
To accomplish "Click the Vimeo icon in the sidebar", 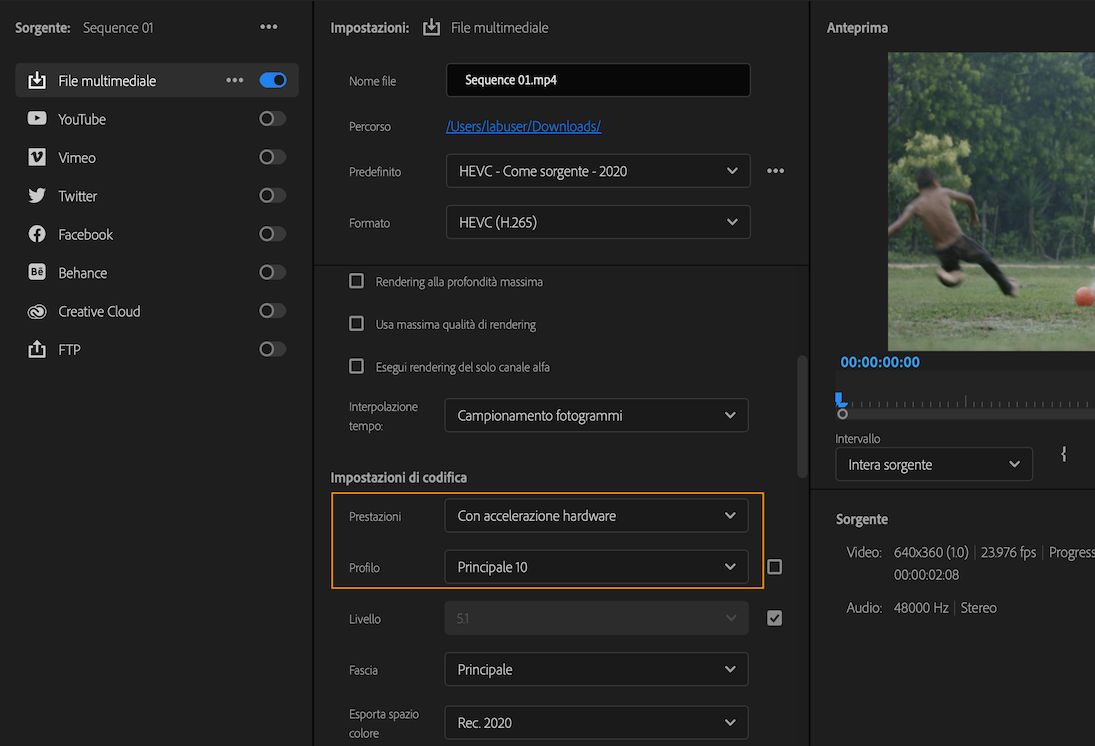I will point(36,157).
